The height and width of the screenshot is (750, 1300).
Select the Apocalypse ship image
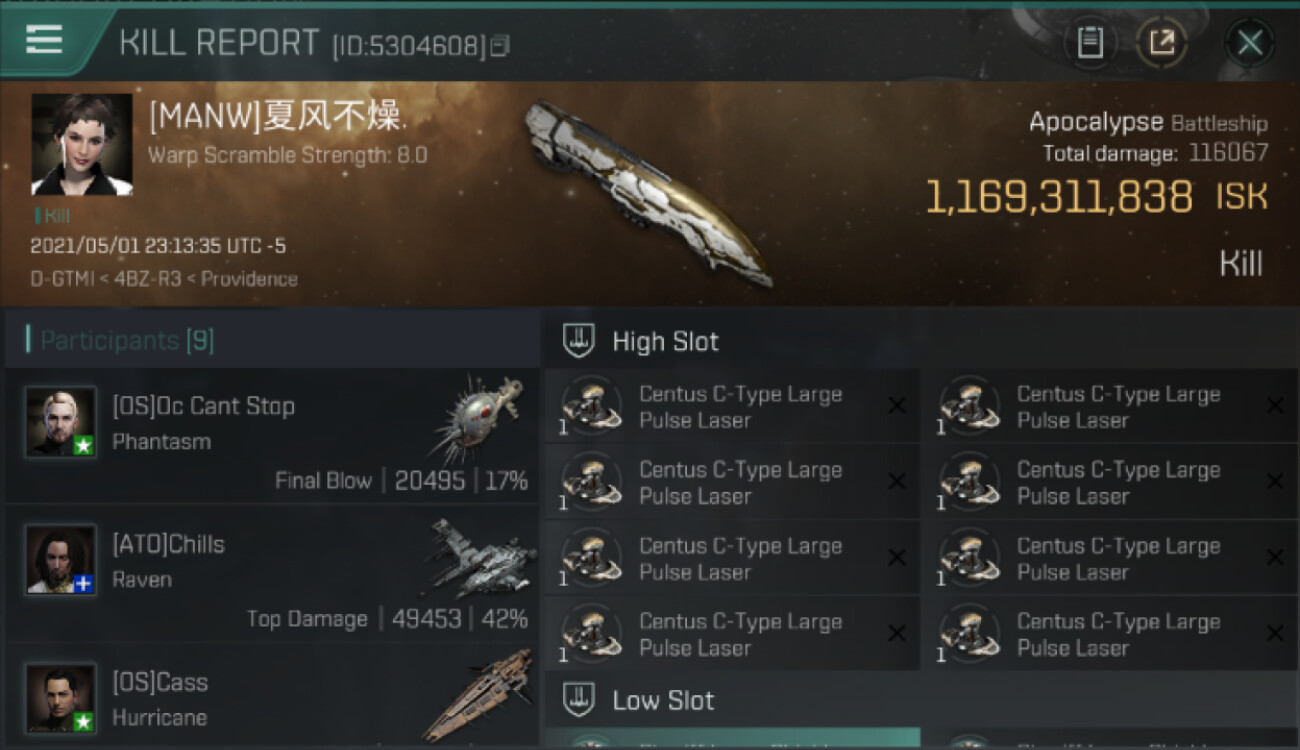(x=650, y=193)
